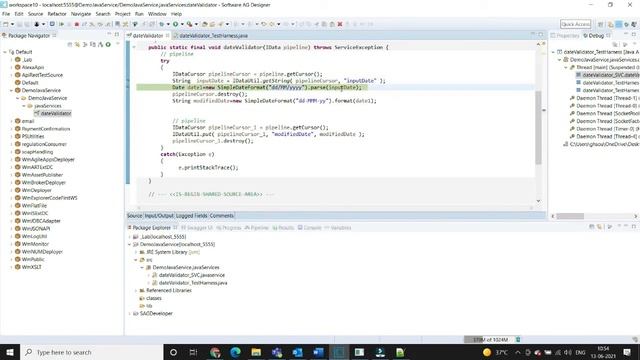
Task: Open the notification center icon in system tray
Action: (x=627, y=352)
